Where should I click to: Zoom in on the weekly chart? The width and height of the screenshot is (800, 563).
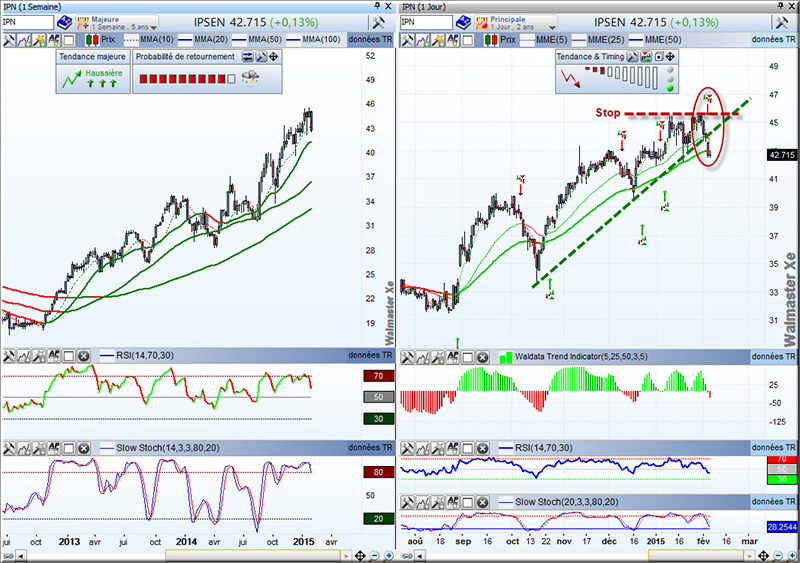389,556
